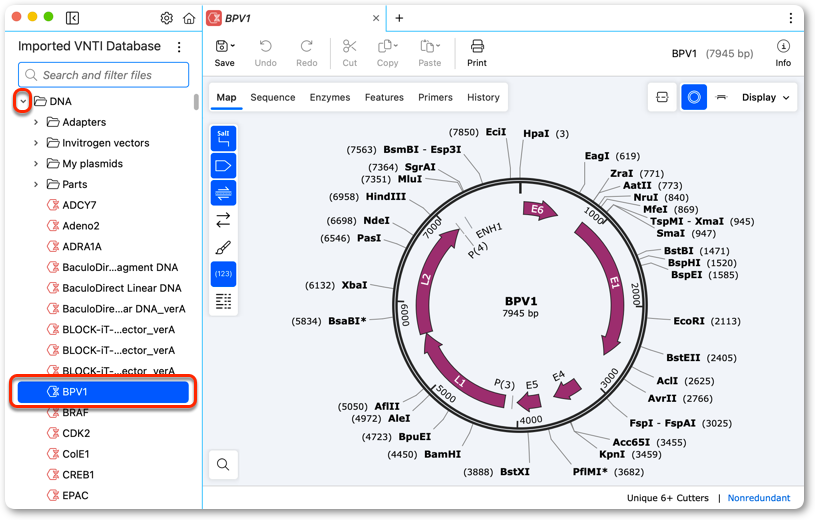The image size is (815, 520).
Task: Click the XbaI enzyme site label
Action: pos(354,285)
